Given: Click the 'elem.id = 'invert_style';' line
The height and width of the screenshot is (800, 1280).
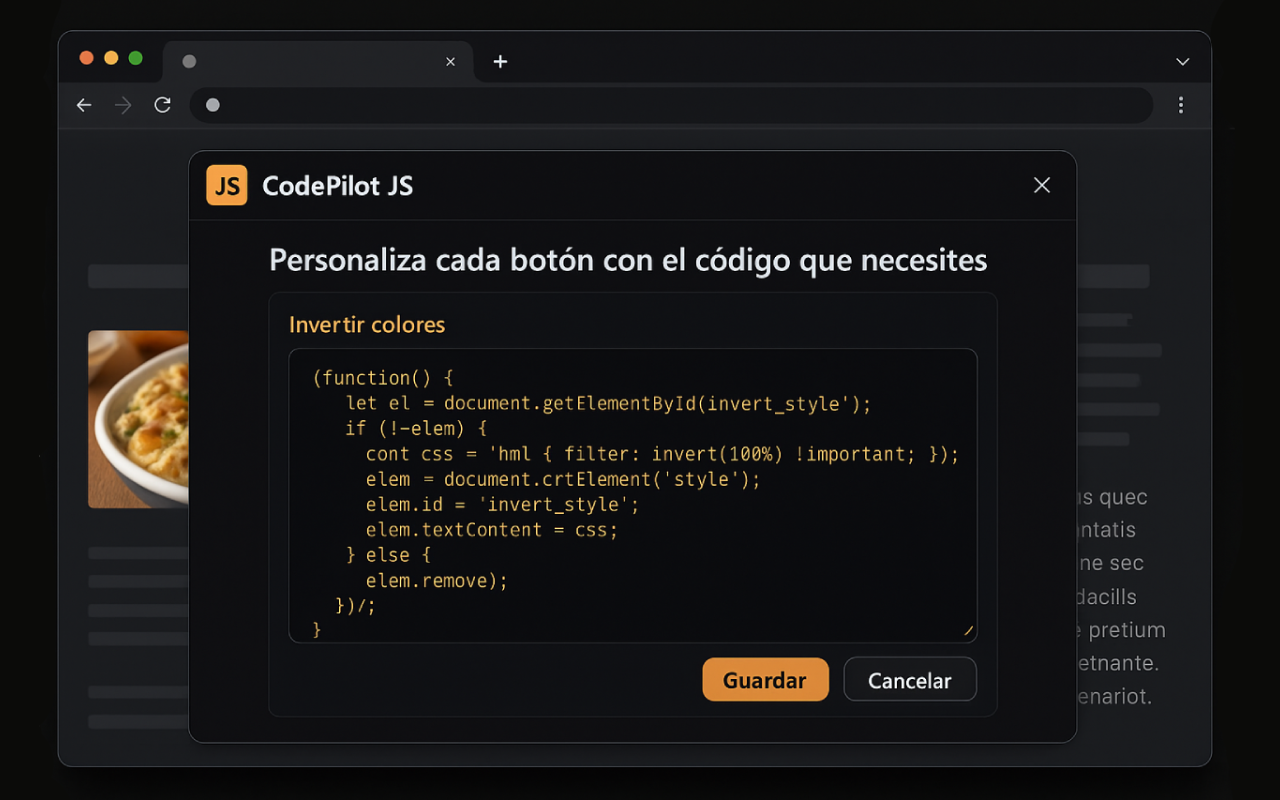Looking at the screenshot, I should [x=502, y=505].
